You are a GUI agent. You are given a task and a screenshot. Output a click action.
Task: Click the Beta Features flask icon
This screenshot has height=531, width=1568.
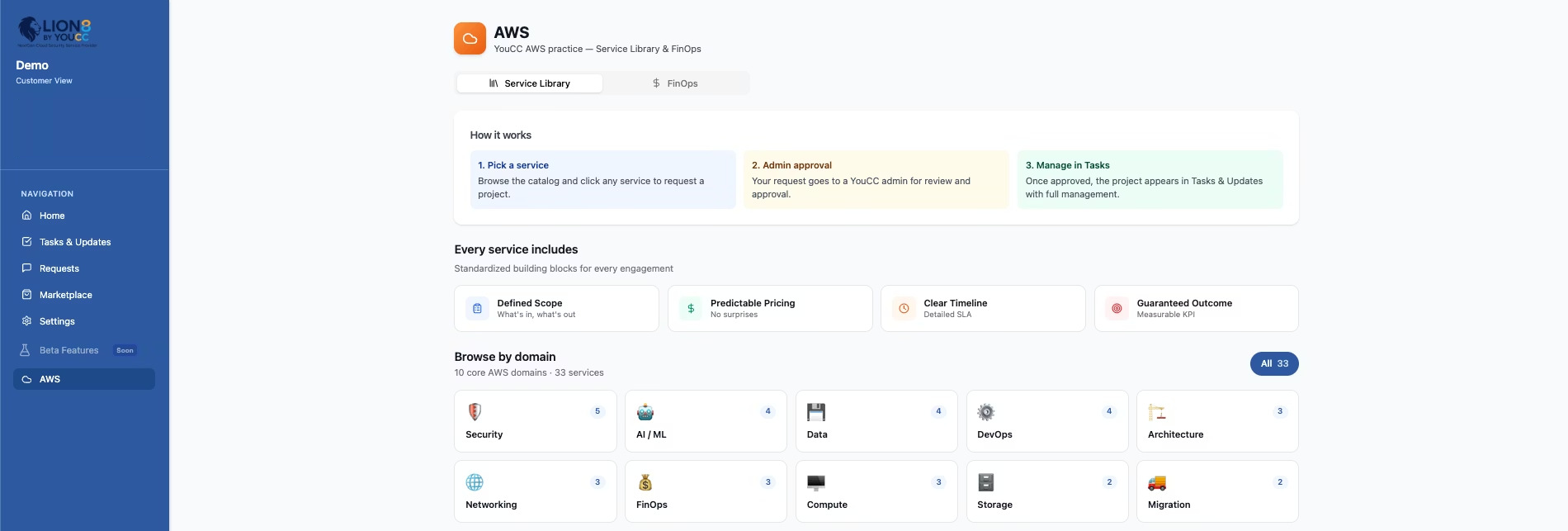25,350
